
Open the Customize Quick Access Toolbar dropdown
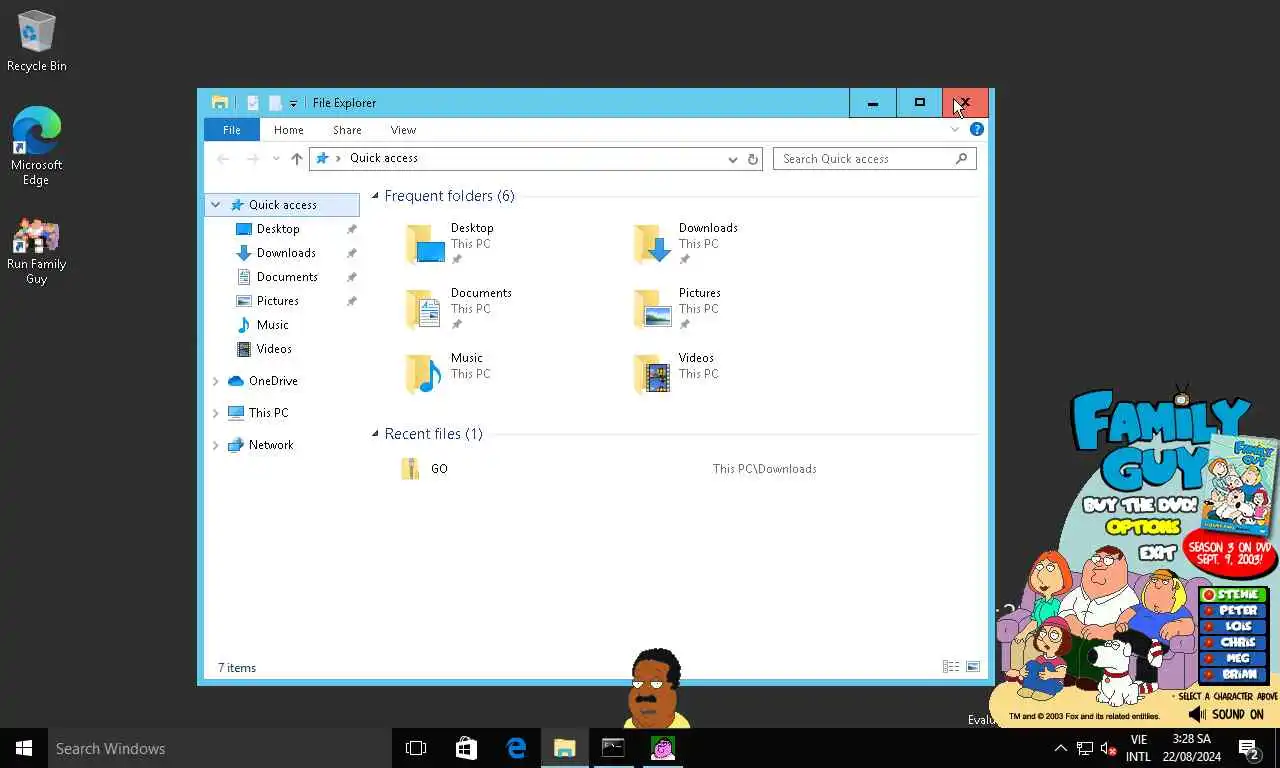coord(293,103)
